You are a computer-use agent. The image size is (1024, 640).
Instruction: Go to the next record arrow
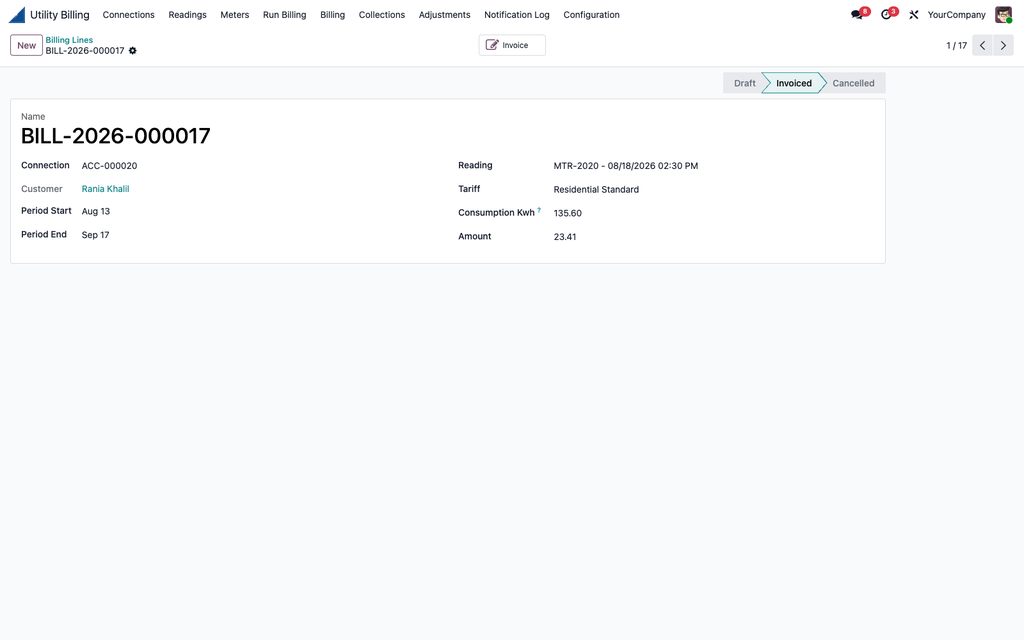1003,45
